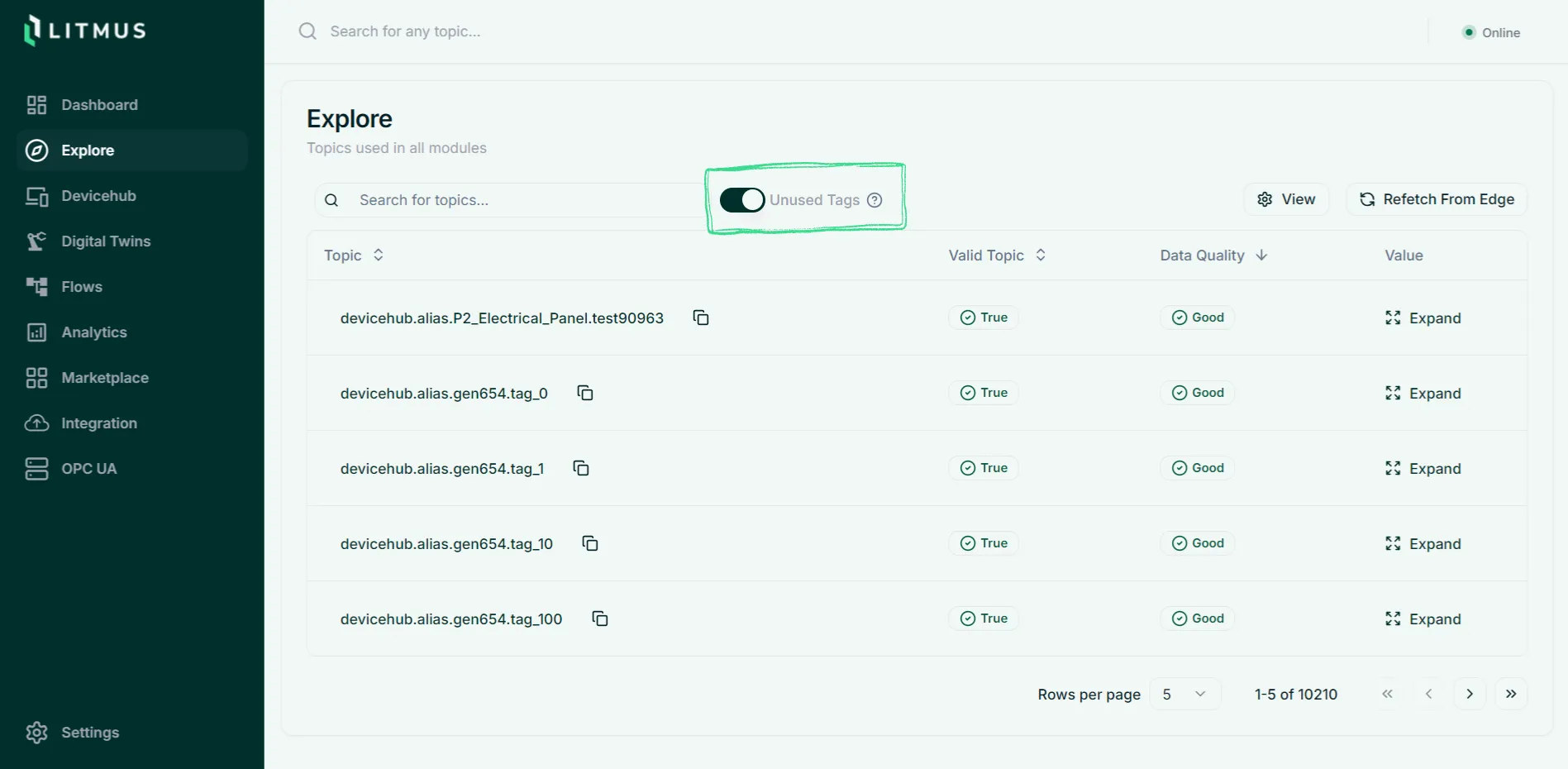Click Refetch From Edge button
1568x769 pixels.
pos(1437,199)
